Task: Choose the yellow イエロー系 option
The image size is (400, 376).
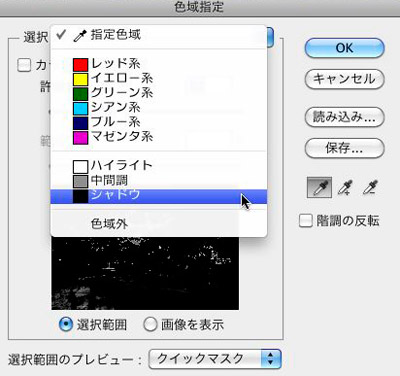Action: pyautogui.click(x=159, y=78)
